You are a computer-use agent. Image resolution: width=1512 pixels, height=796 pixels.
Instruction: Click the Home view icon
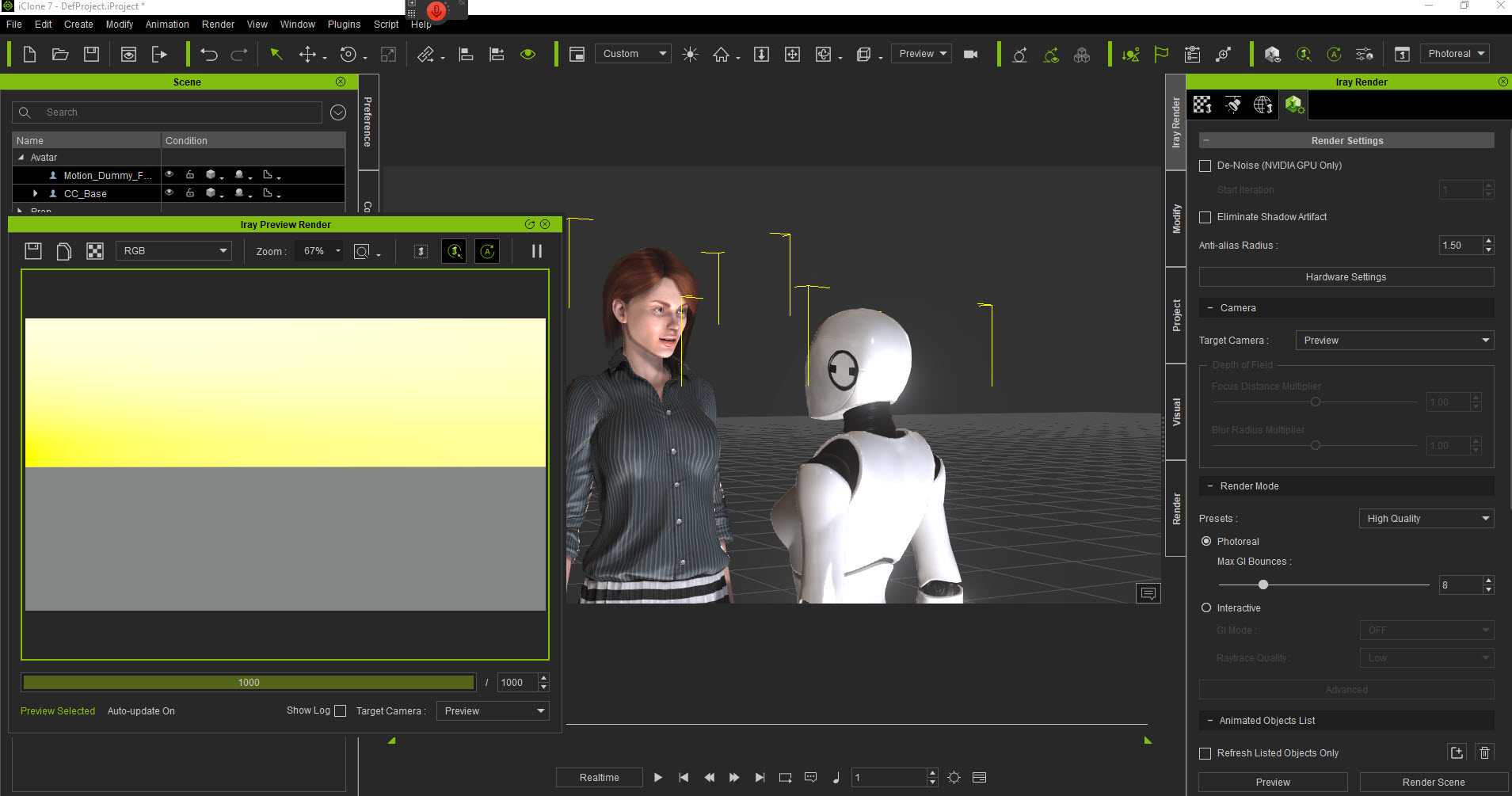(x=721, y=54)
